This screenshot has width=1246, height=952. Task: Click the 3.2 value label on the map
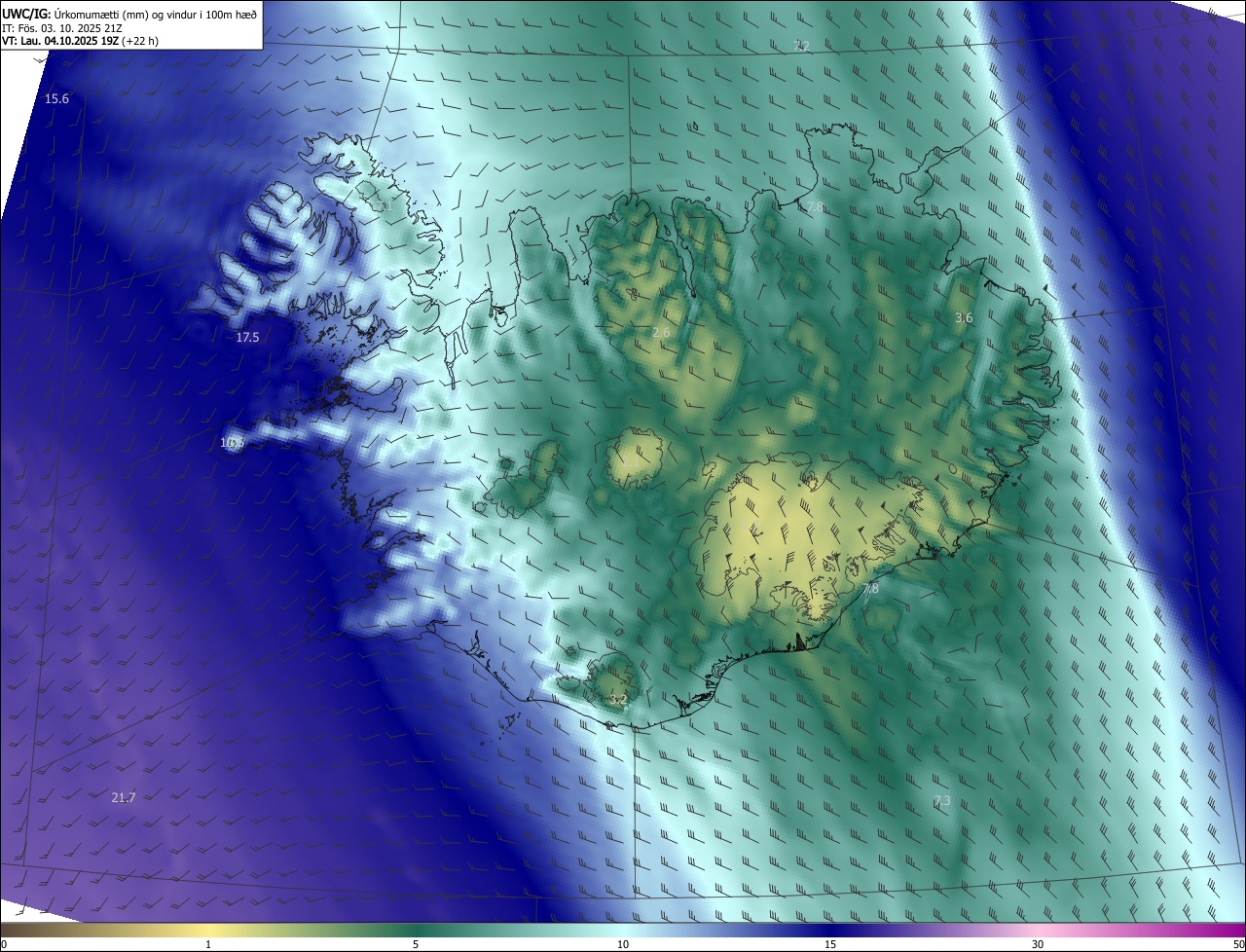pos(618,700)
